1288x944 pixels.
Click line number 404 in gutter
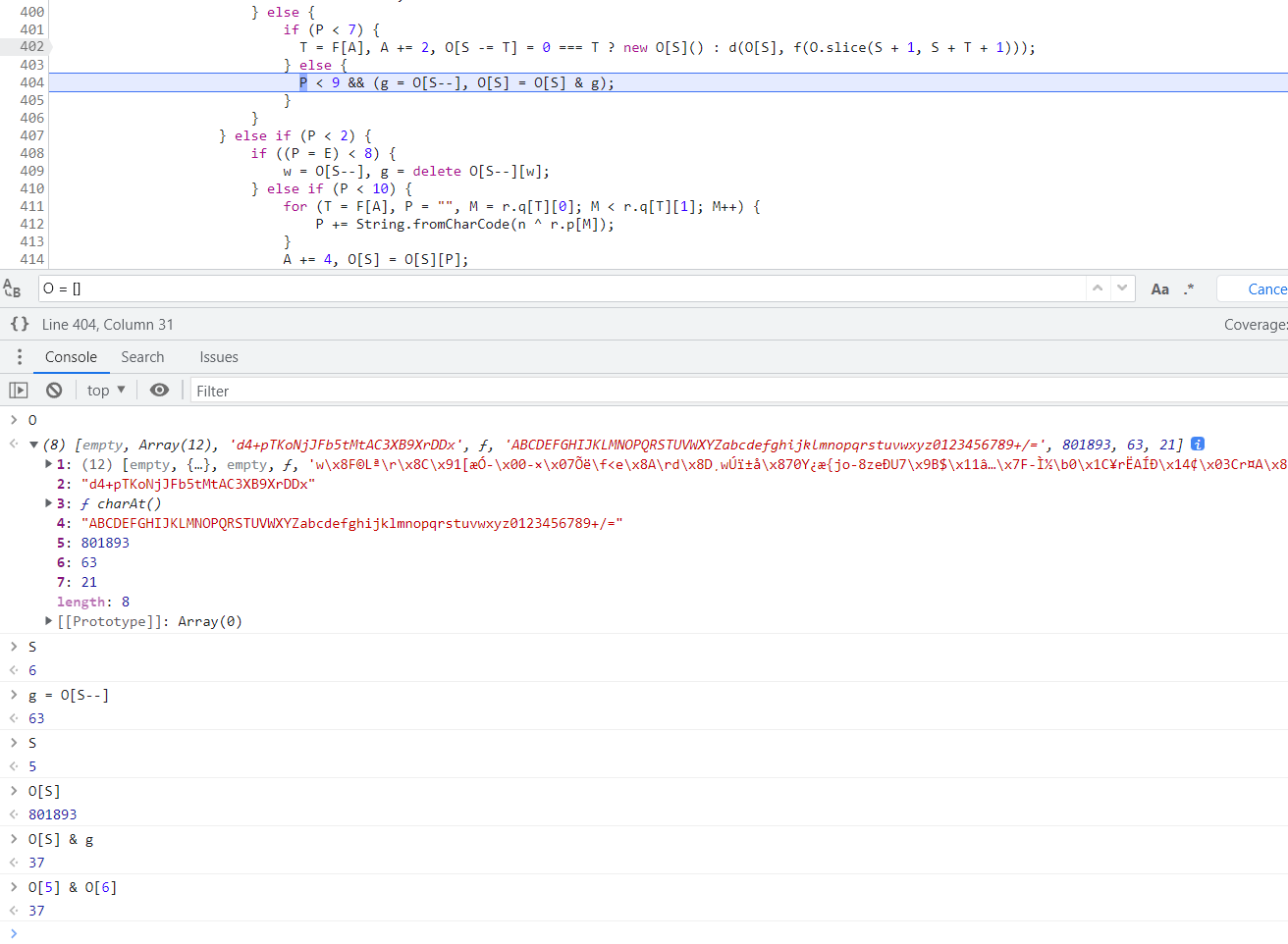(x=32, y=82)
